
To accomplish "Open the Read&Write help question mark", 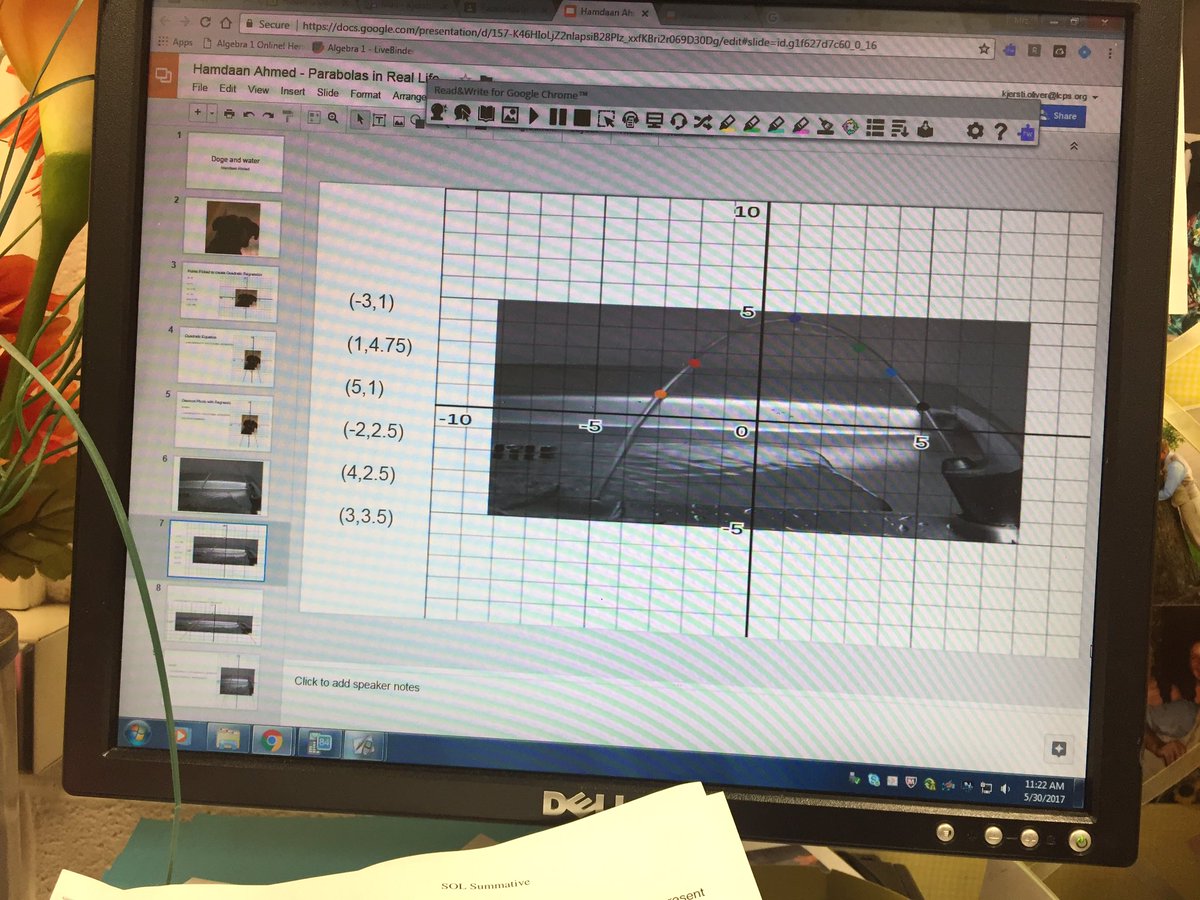I will [x=999, y=132].
